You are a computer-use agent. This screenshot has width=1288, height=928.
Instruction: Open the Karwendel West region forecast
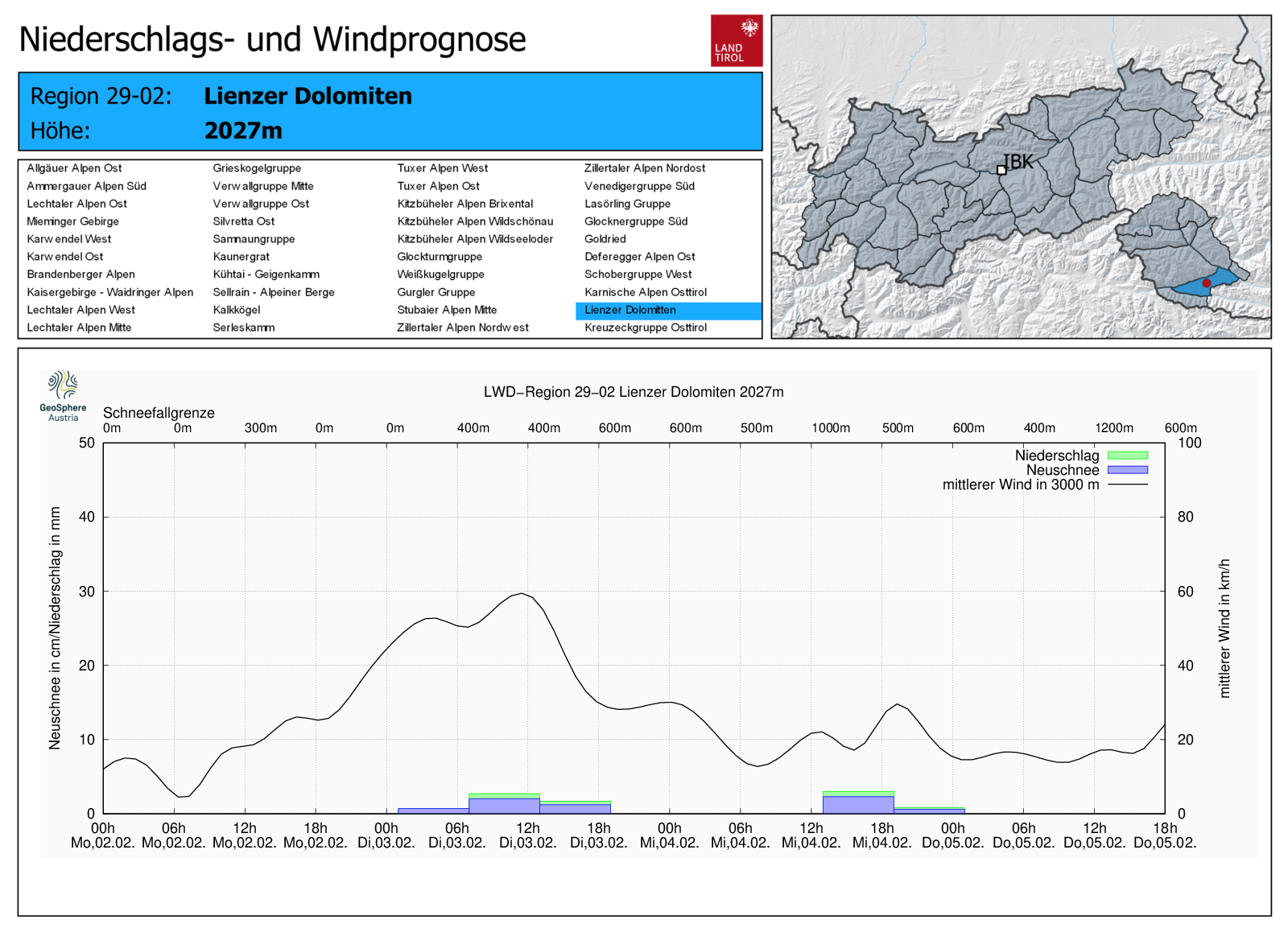pos(69,239)
